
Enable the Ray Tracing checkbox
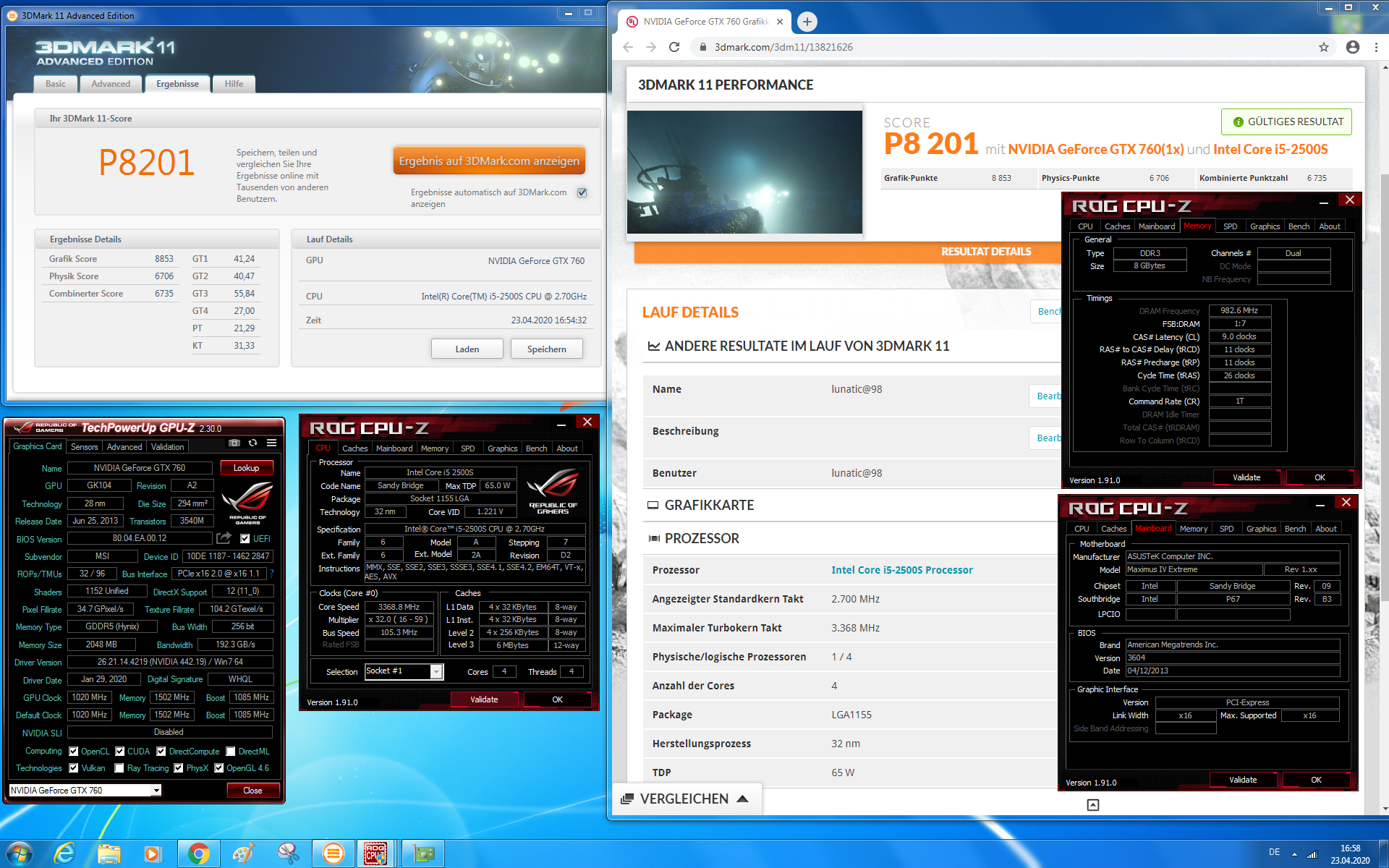point(119,768)
